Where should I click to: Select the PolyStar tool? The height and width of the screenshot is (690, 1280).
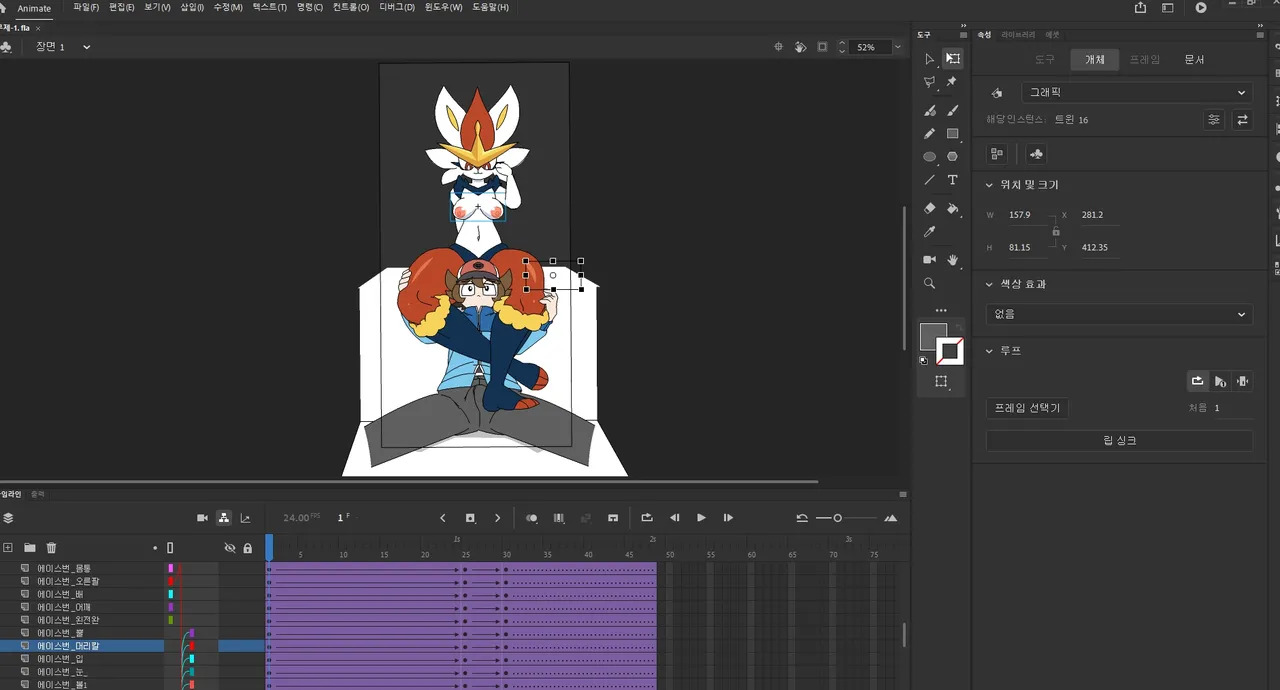[952, 157]
